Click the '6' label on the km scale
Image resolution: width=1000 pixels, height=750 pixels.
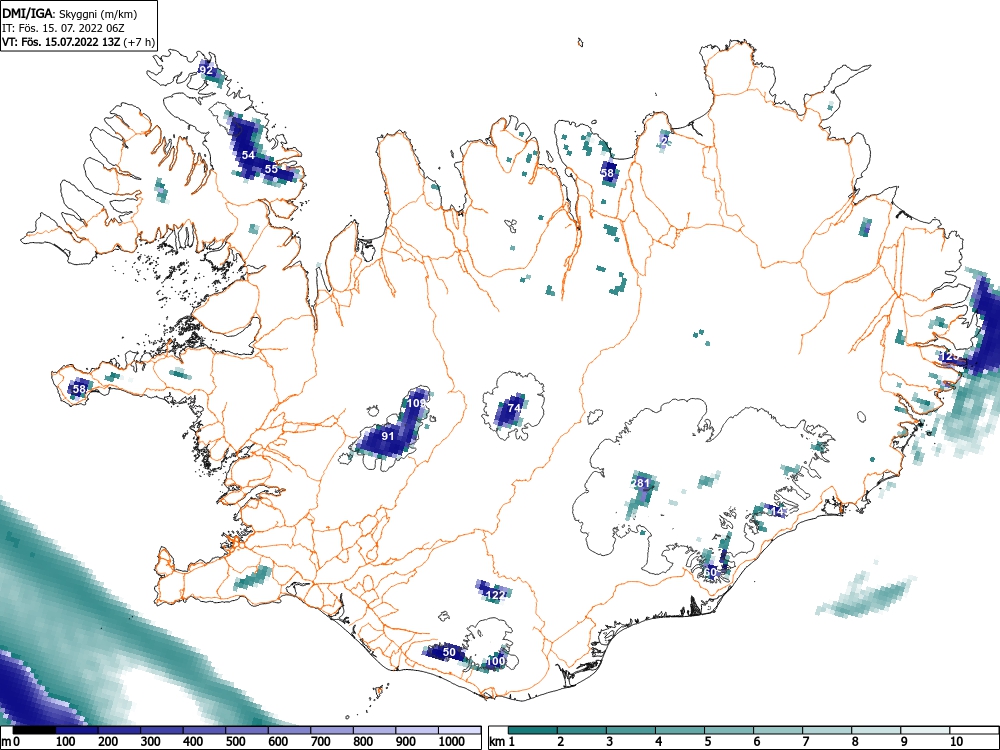[x=756, y=742]
